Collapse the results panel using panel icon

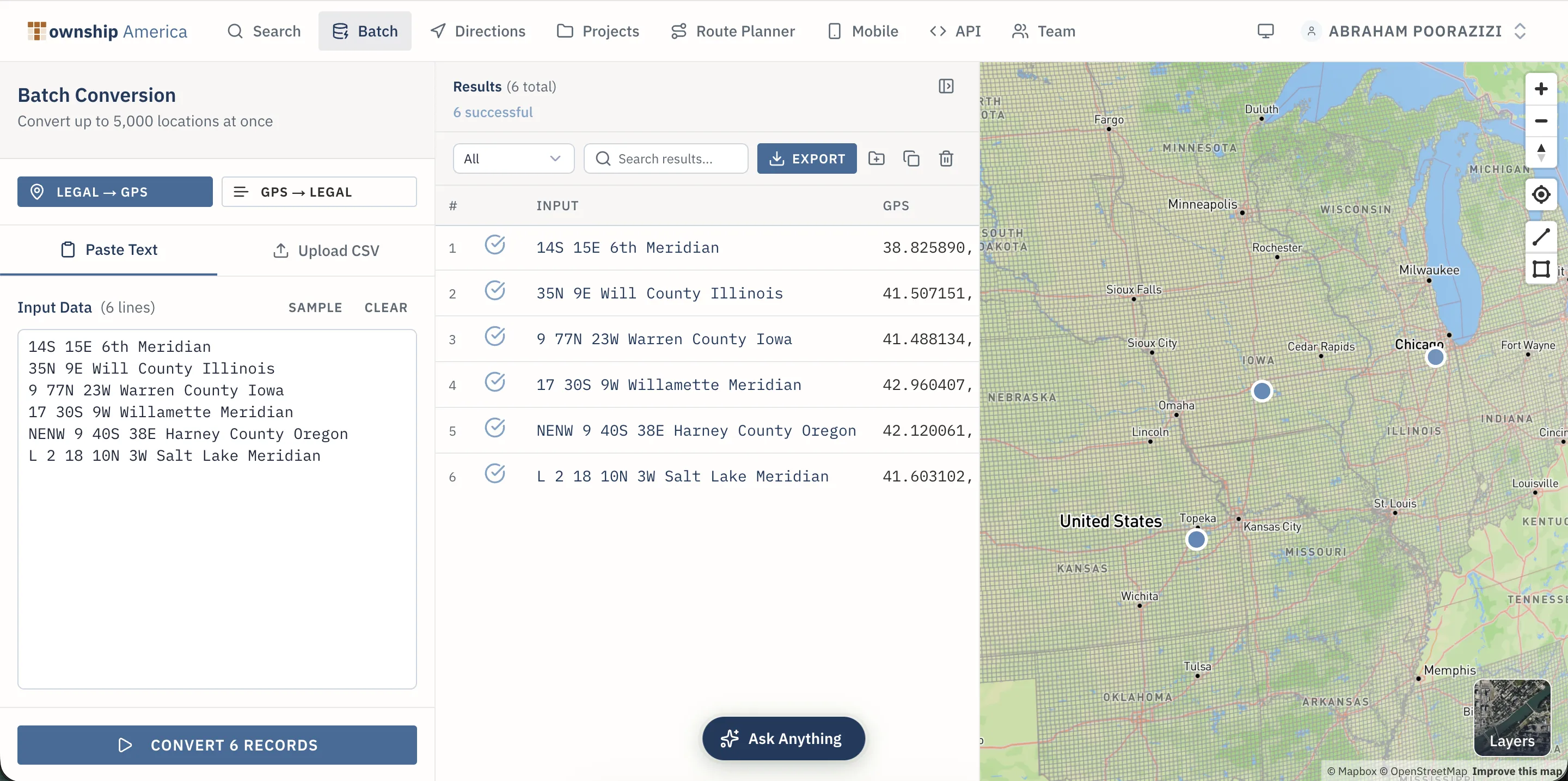945,87
